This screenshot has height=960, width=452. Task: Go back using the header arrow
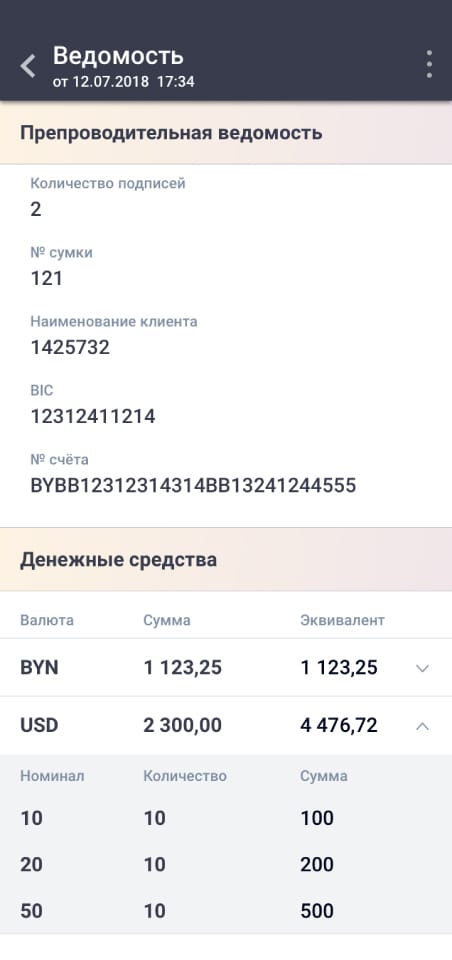pyautogui.click(x=28, y=66)
